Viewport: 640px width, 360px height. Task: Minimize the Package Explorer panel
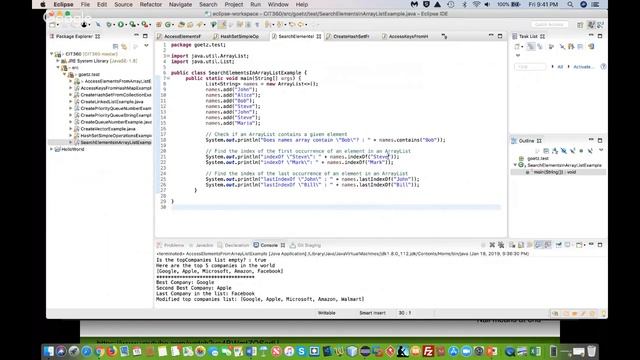point(136,36)
